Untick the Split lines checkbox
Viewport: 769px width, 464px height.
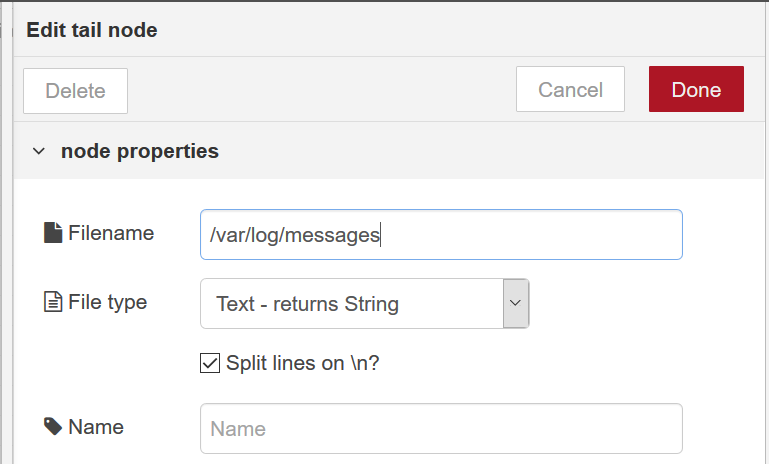(210, 363)
